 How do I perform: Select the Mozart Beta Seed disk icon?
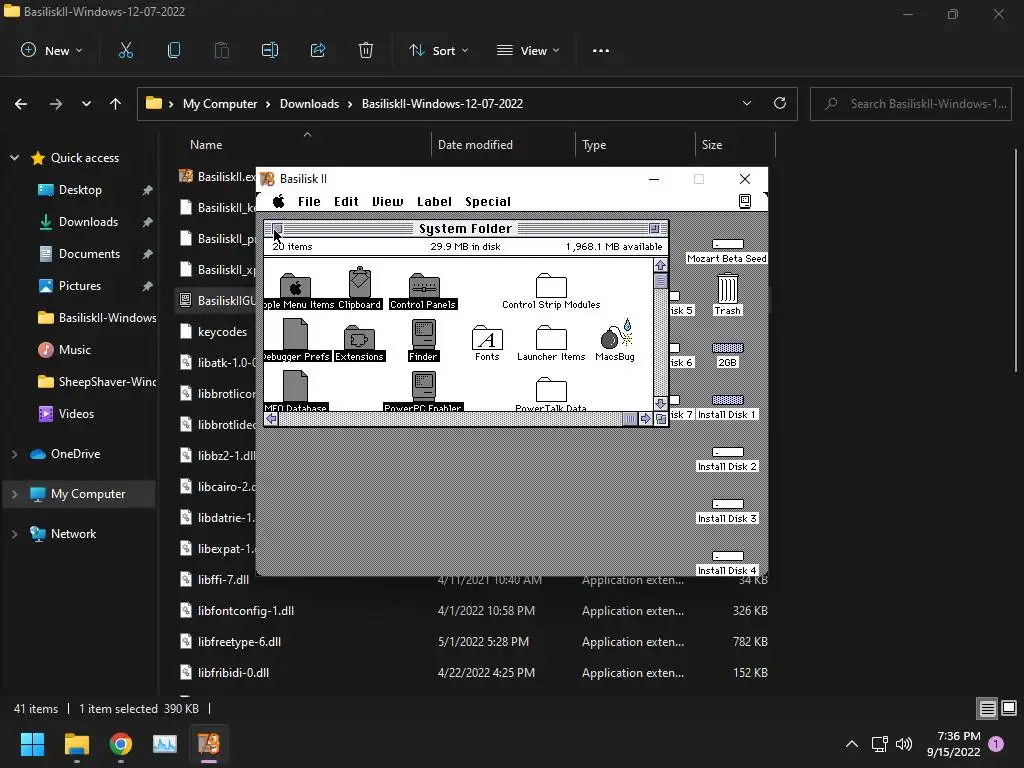pos(728,244)
